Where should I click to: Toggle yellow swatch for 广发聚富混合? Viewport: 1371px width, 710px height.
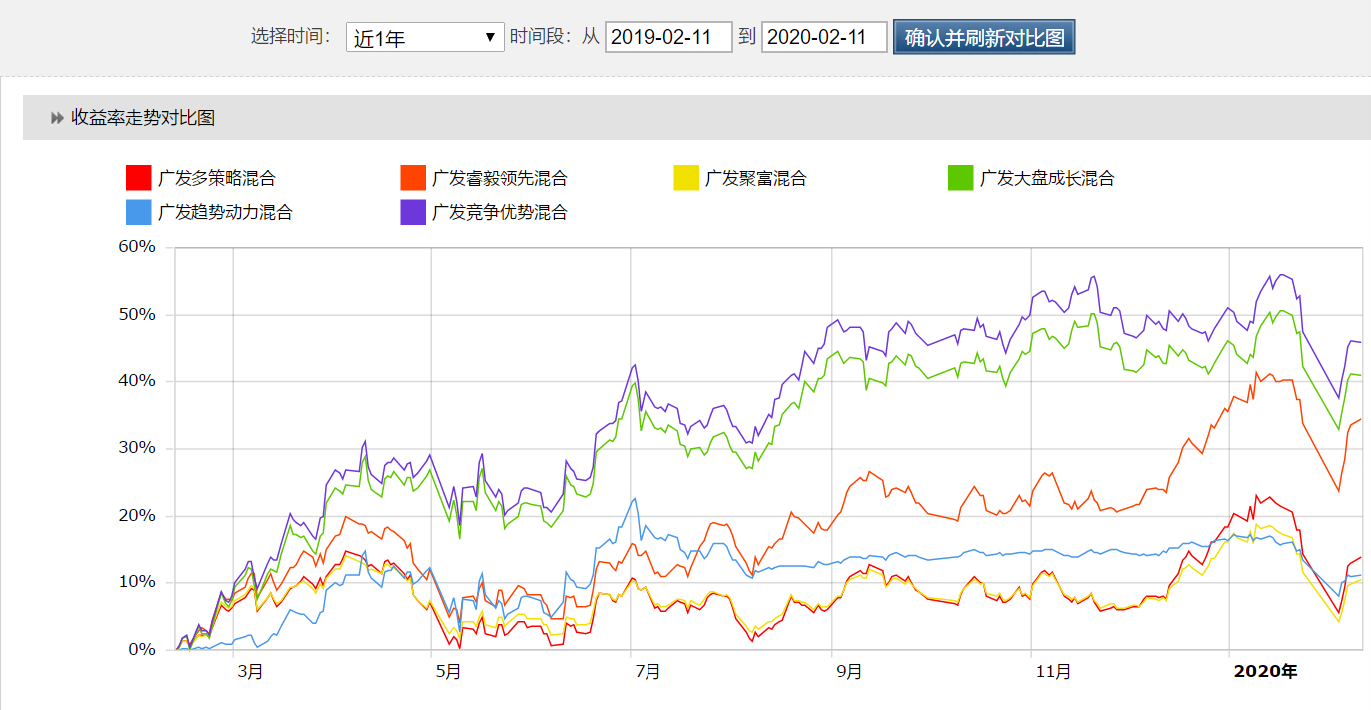pos(685,178)
